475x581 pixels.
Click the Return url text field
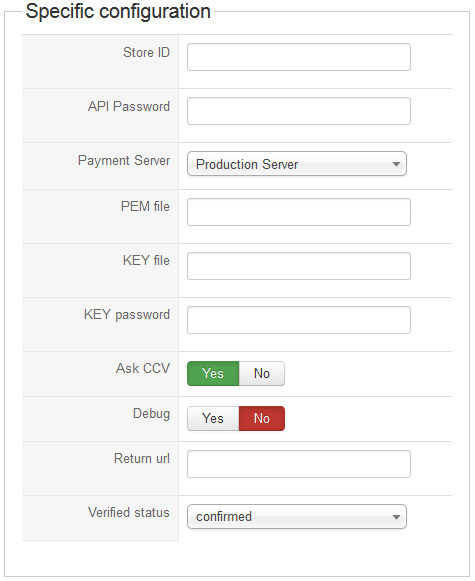click(299, 464)
